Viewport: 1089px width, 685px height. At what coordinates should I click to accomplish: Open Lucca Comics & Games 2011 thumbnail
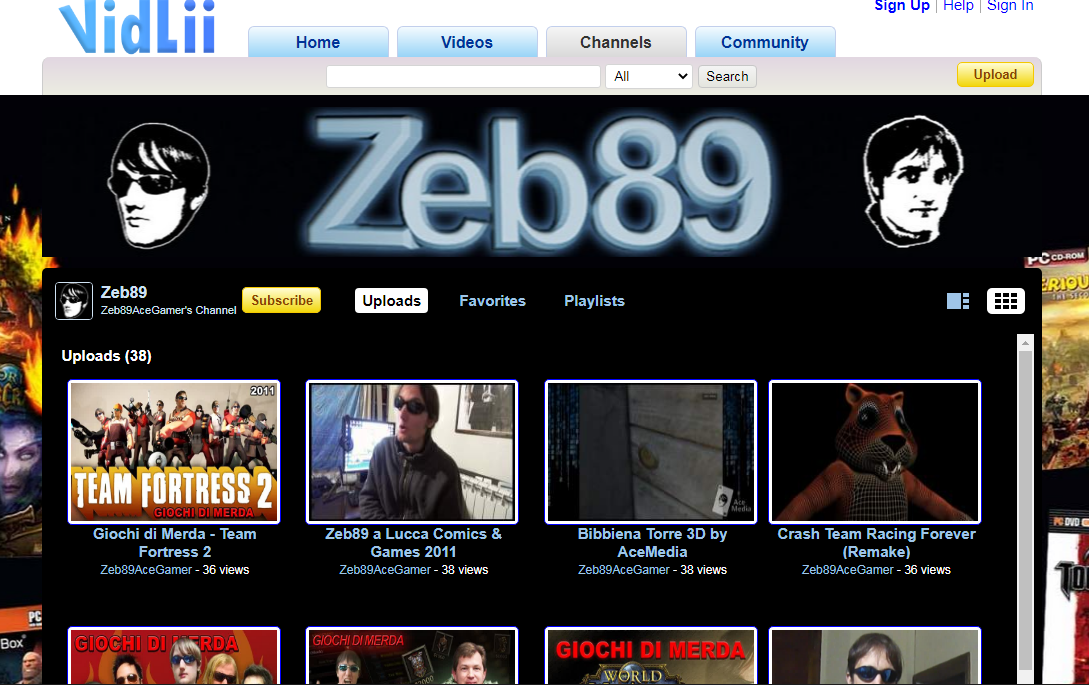(413, 452)
